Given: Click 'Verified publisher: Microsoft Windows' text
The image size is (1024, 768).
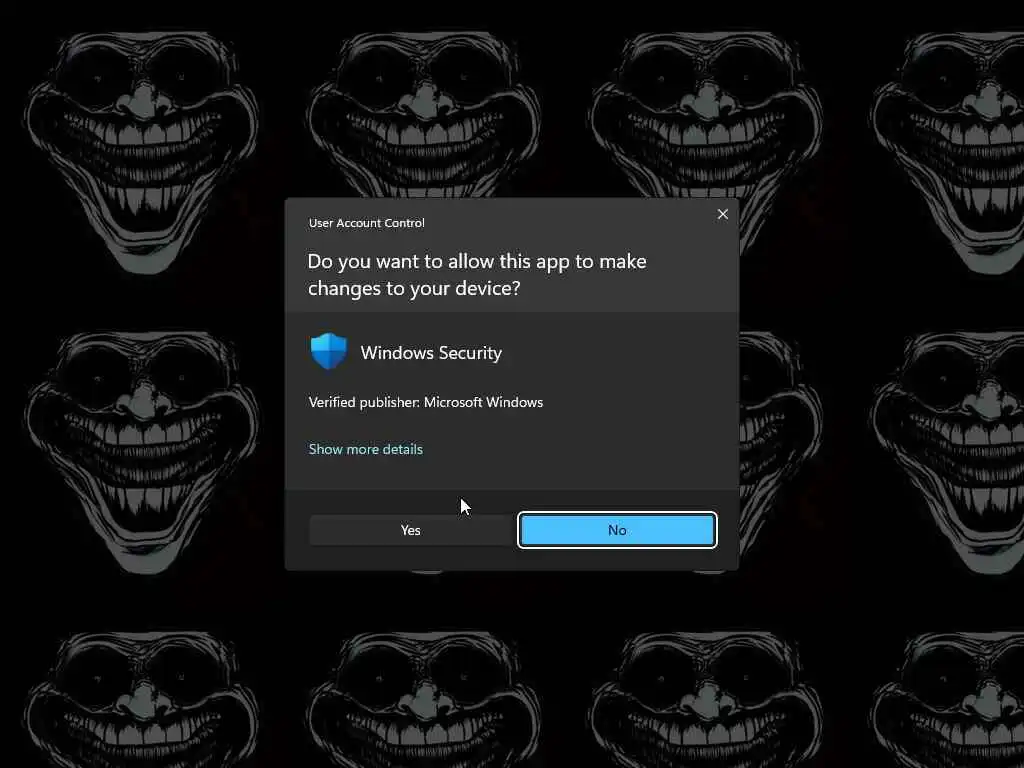Looking at the screenshot, I should point(426,402).
